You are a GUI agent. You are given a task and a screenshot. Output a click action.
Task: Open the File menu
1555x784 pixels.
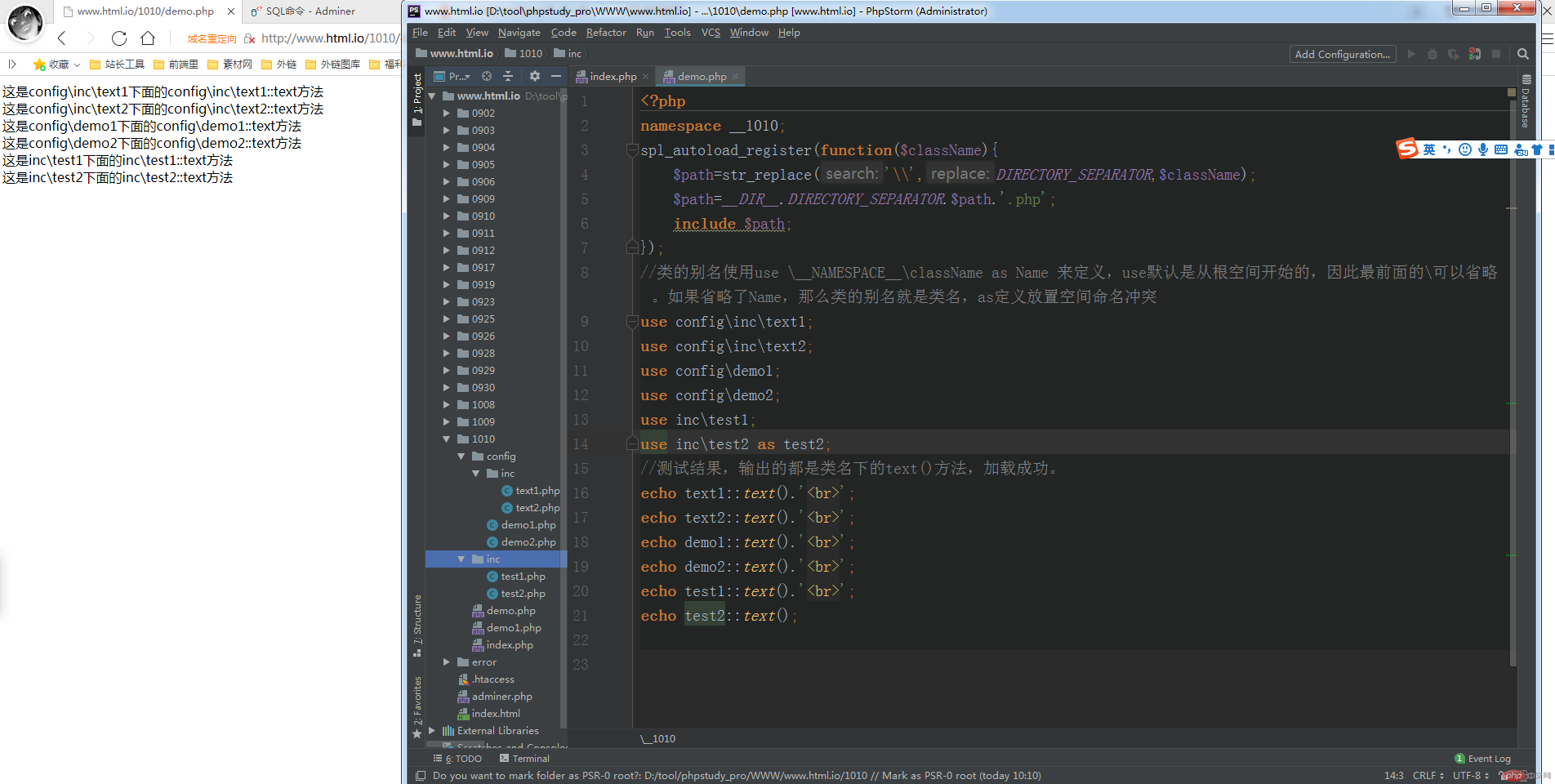[x=420, y=33]
